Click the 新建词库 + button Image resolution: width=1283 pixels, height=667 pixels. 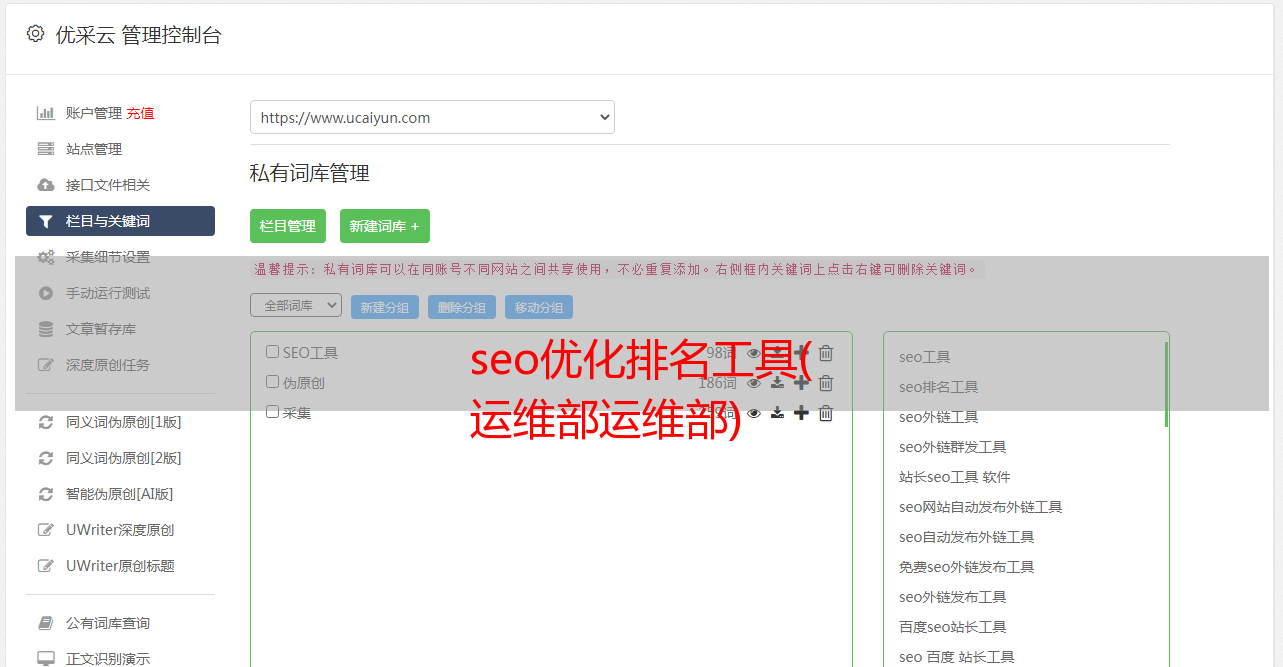385,226
